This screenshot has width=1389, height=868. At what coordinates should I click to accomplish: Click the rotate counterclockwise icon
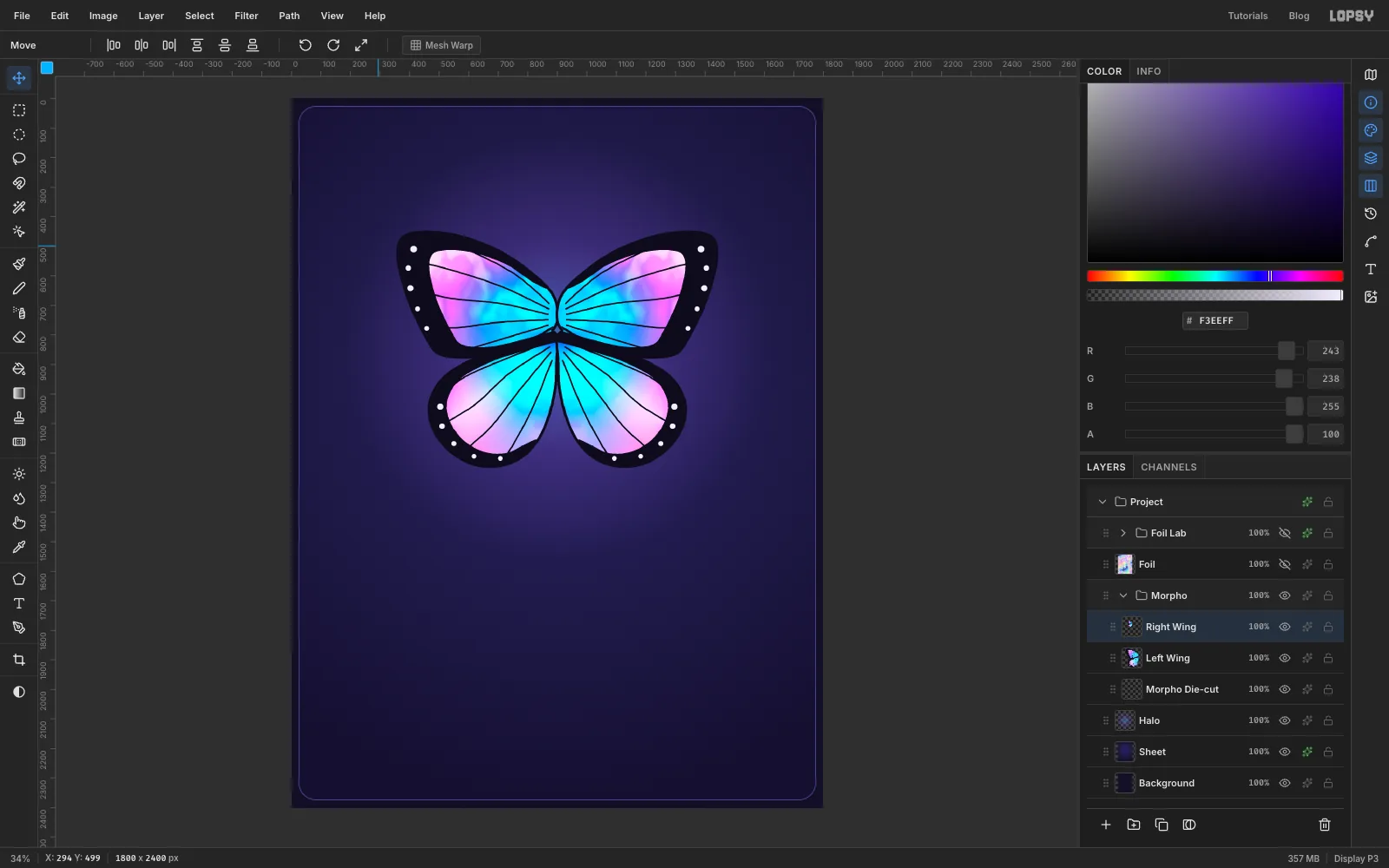(x=306, y=45)
